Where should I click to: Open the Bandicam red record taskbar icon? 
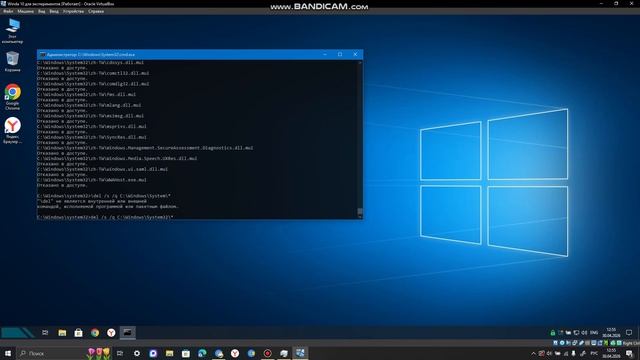pyautogui.click(x=267, y=353)
